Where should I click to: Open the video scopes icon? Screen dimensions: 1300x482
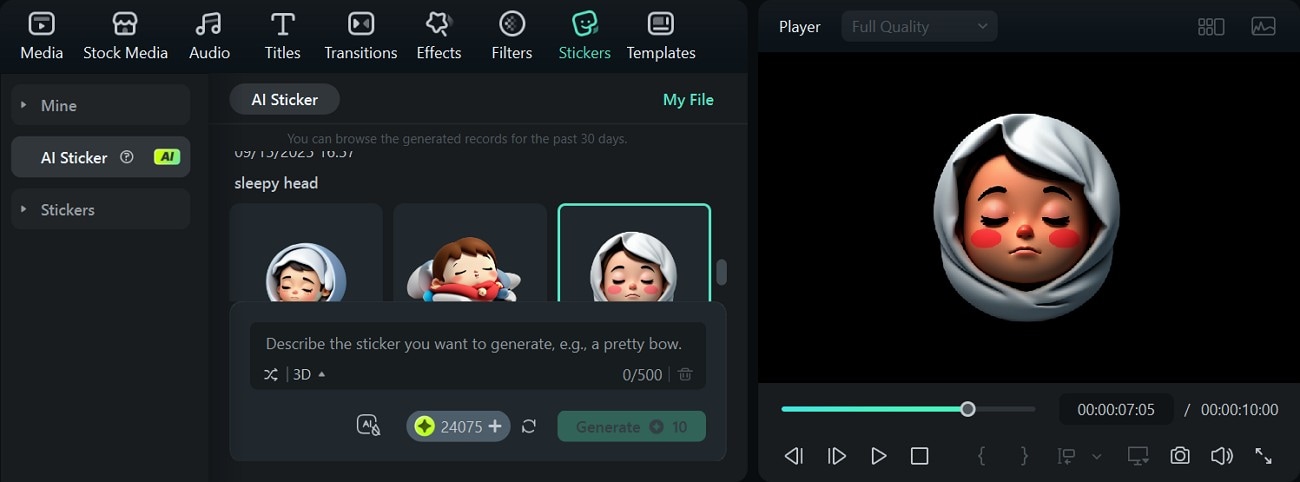(1263, 27)
